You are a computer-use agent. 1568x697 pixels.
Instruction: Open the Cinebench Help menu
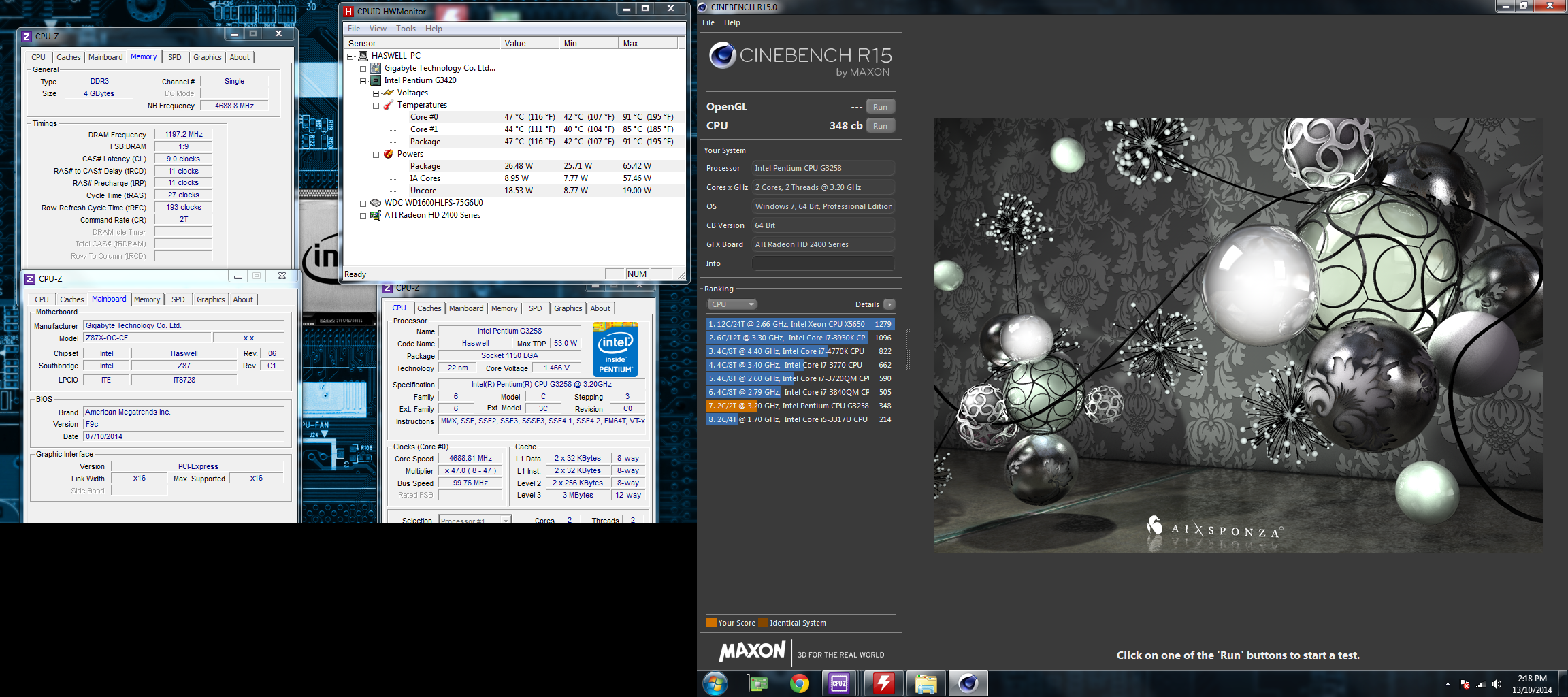(732, 22)
